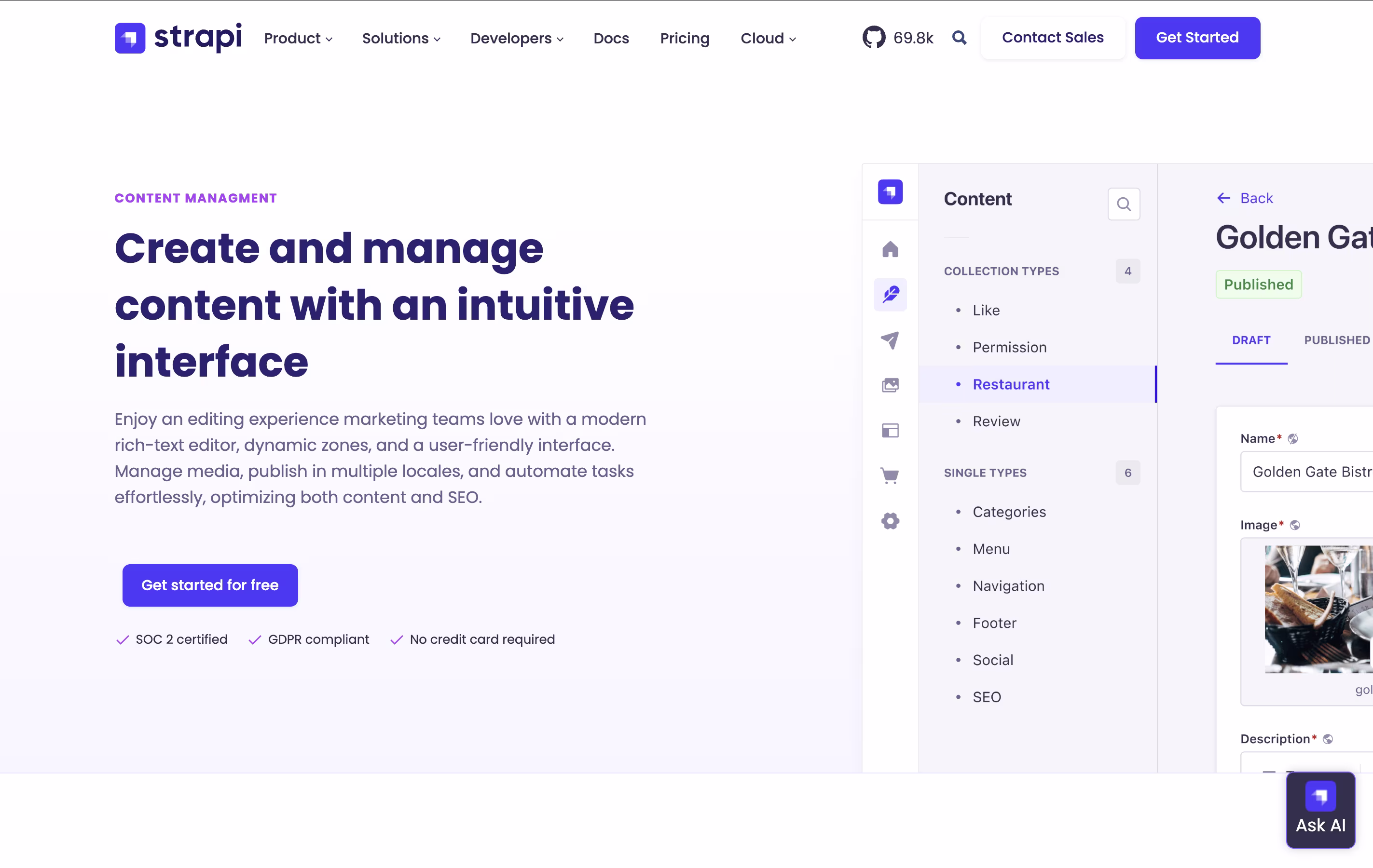The height and width of the screenshot is (868, 1373).
Task: Select Restaurant collection type
Action: coord(1010,385)
